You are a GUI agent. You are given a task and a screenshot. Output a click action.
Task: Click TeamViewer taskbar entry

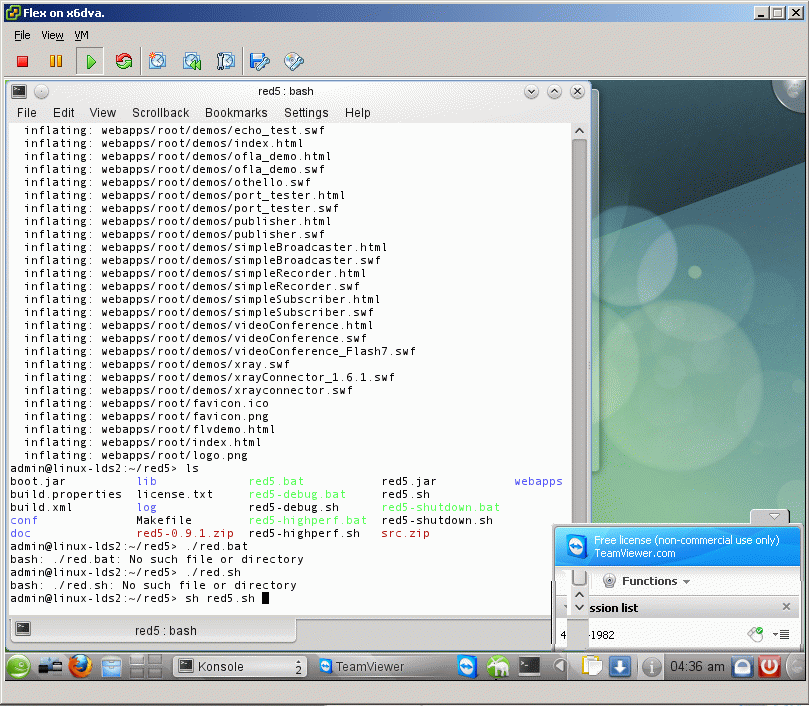point(362,666)
